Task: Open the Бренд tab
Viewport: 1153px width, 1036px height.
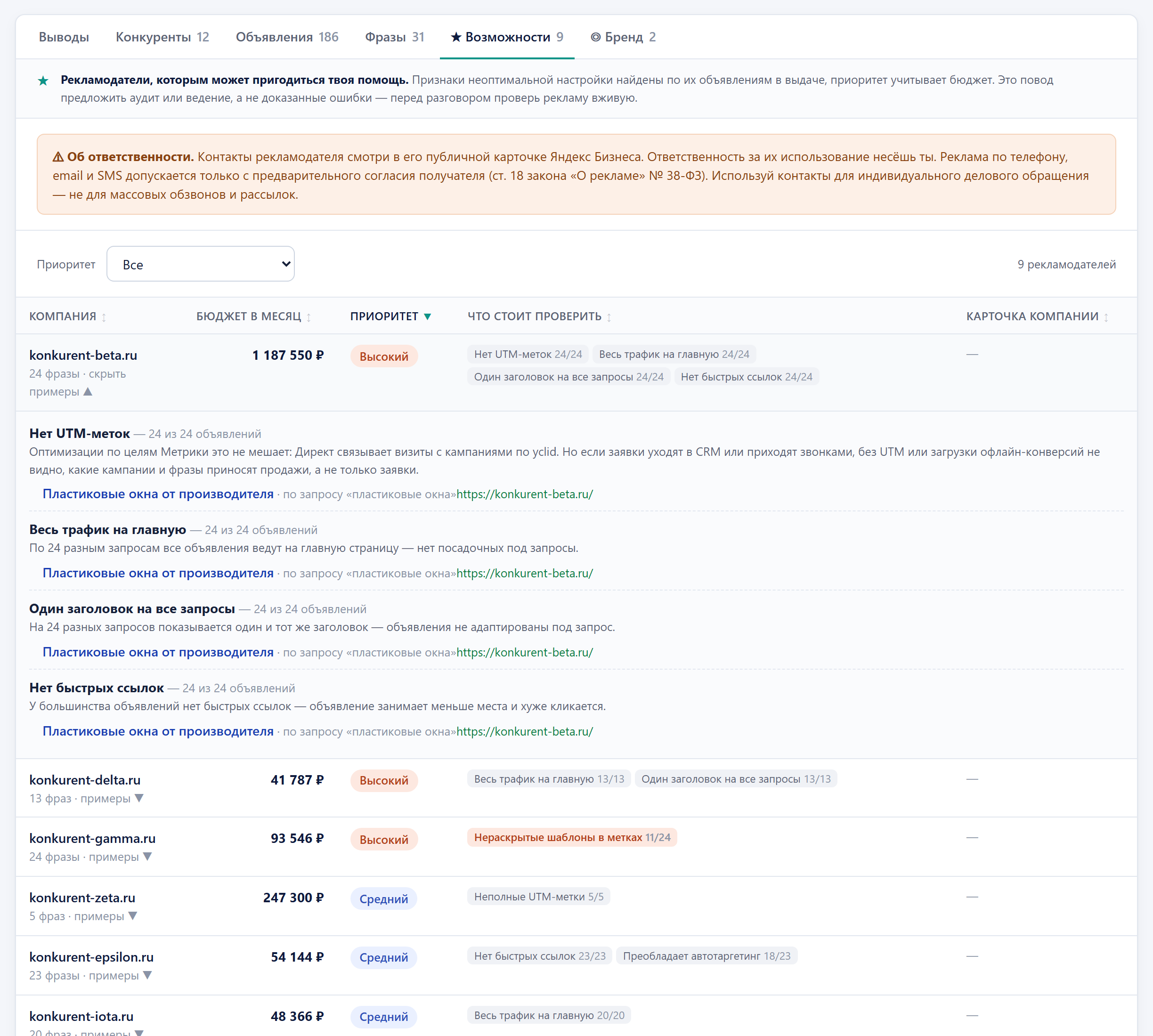Action: 623,37
